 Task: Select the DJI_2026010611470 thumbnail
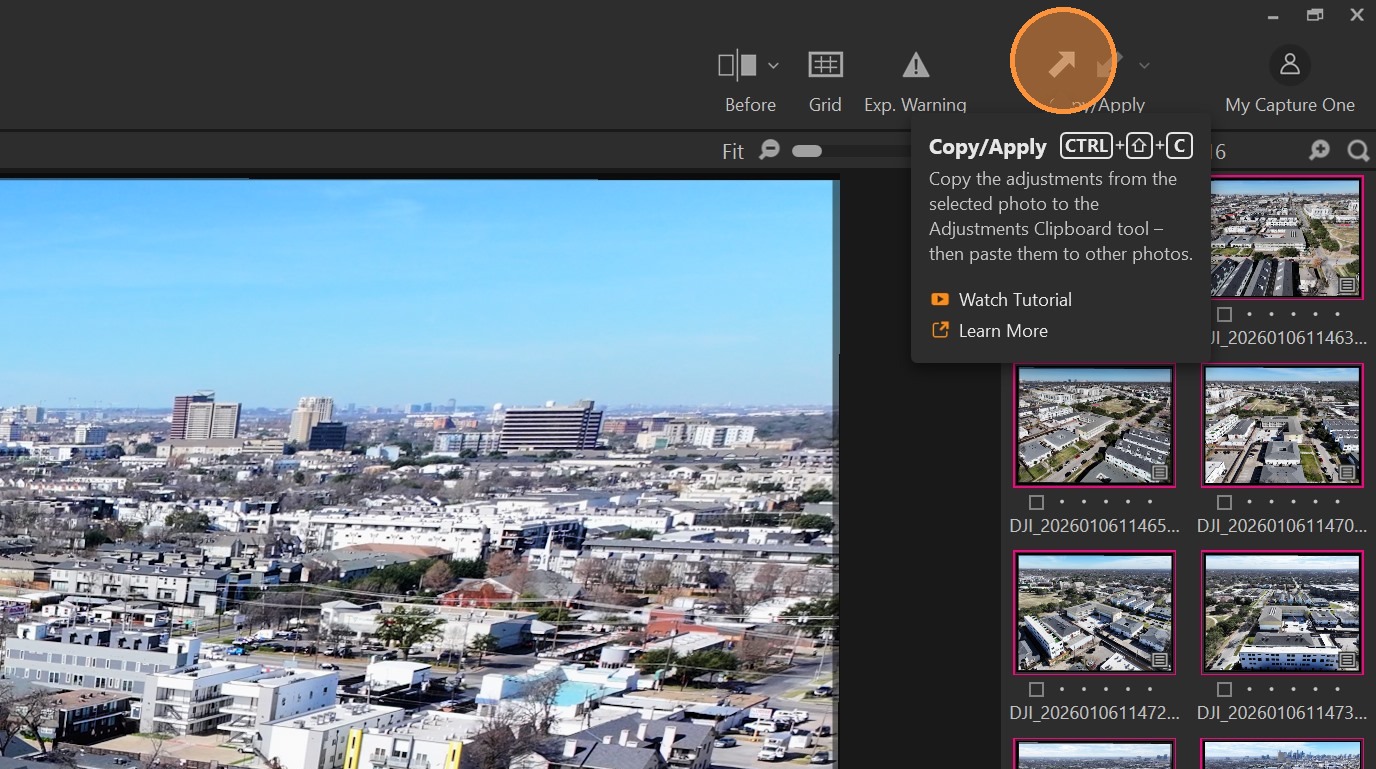coord(1283,425)
